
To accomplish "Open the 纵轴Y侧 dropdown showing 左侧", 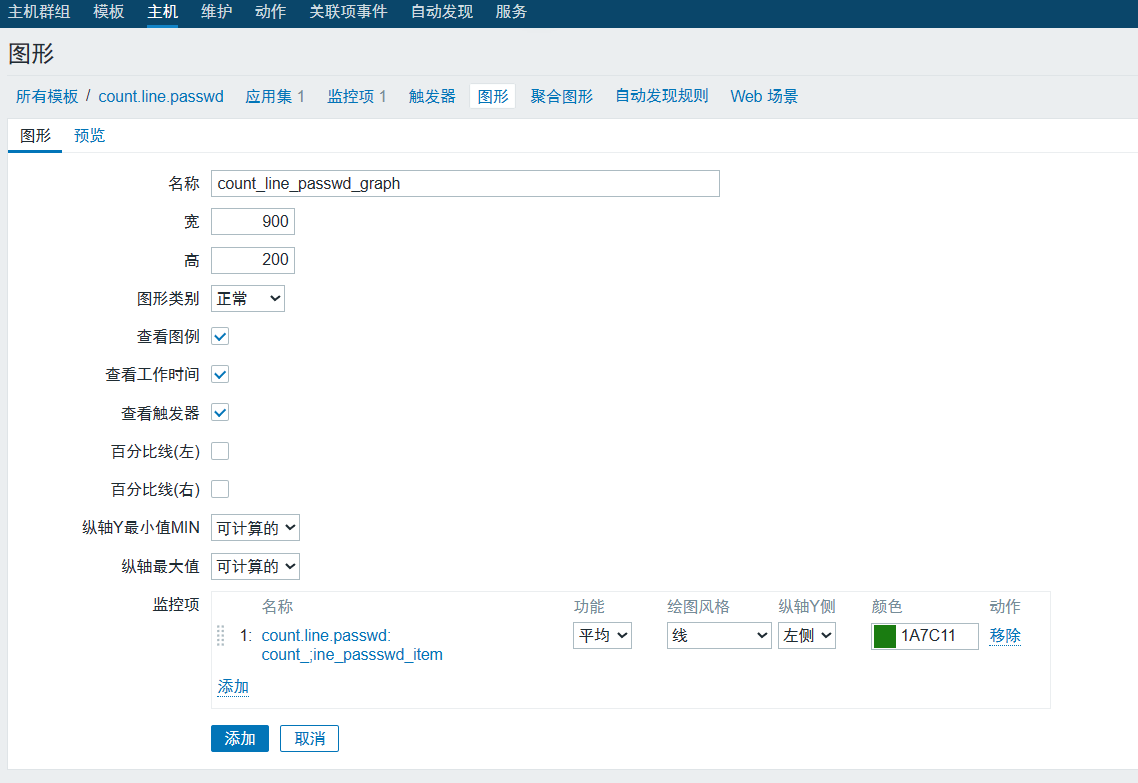I will (806, 636).
